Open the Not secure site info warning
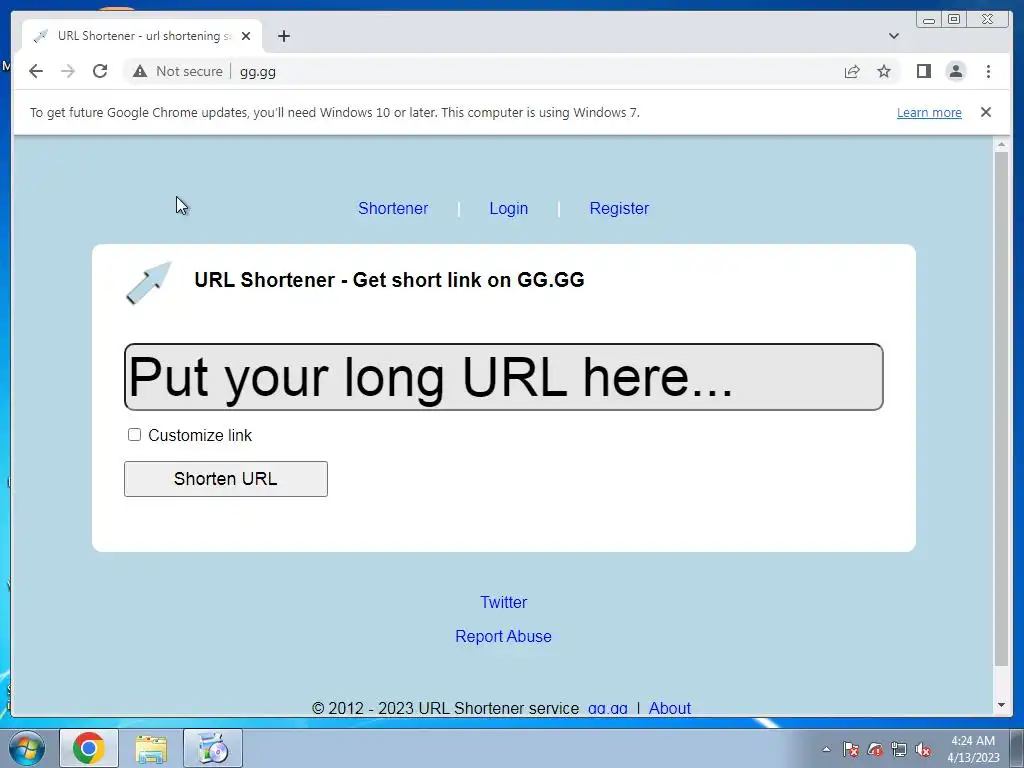1024x768 pixels. tap(178, 71)
